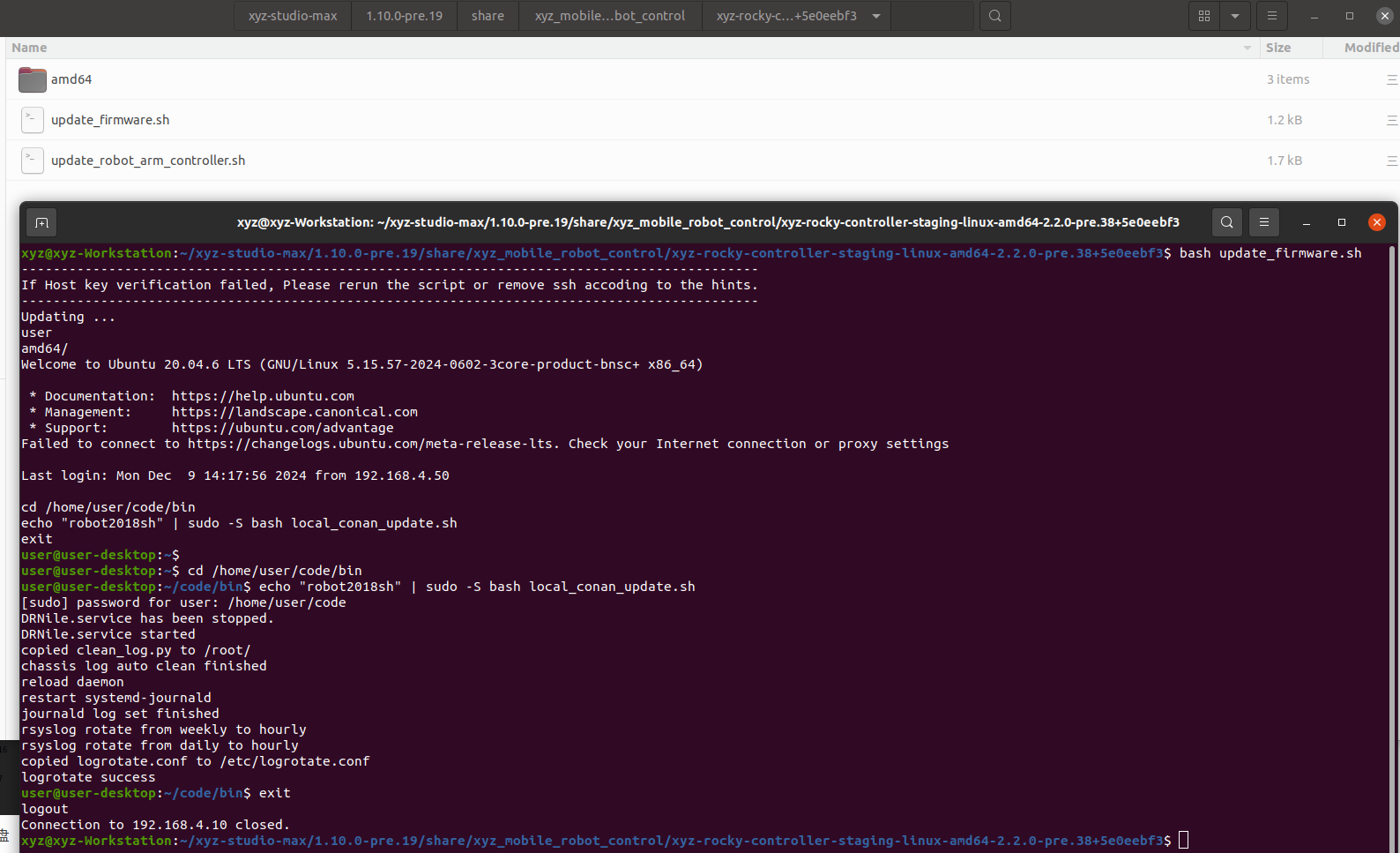Screen dimensions: 1400x853
Task: Click the terminal cursor at the final prompt
Action: (1184, 841)
